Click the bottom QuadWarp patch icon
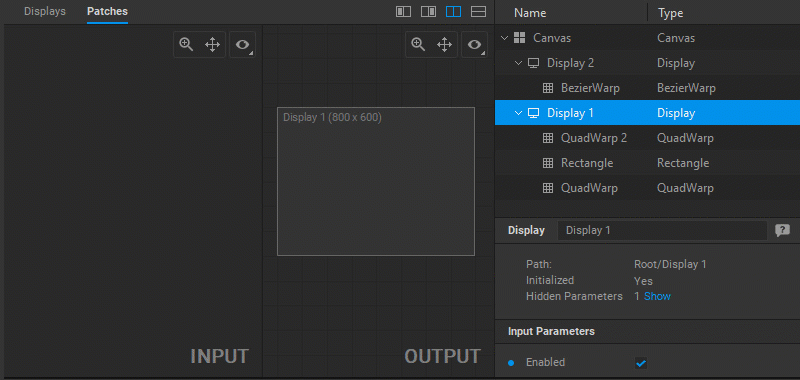This screenshot has height=380, width=800. [x=547, y=188]
